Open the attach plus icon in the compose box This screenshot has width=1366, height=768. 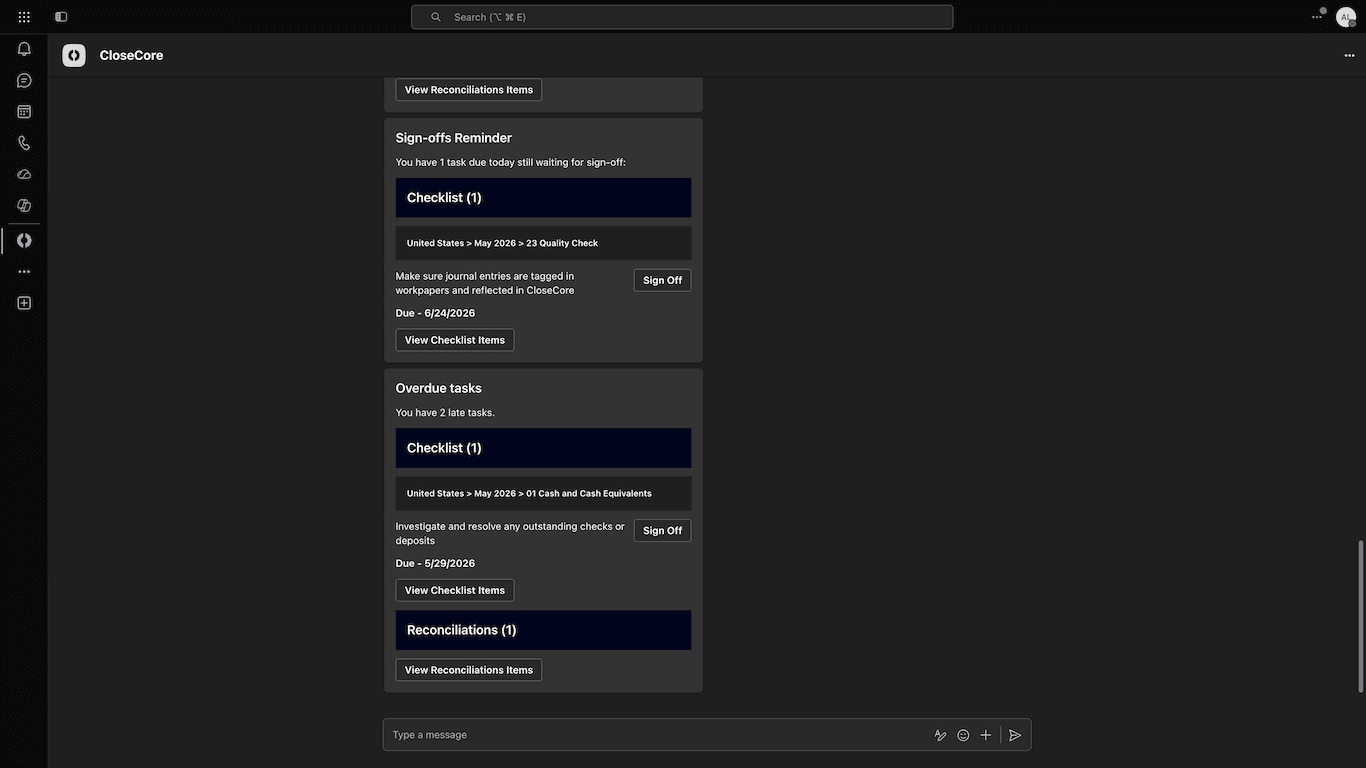coord(986,735)
